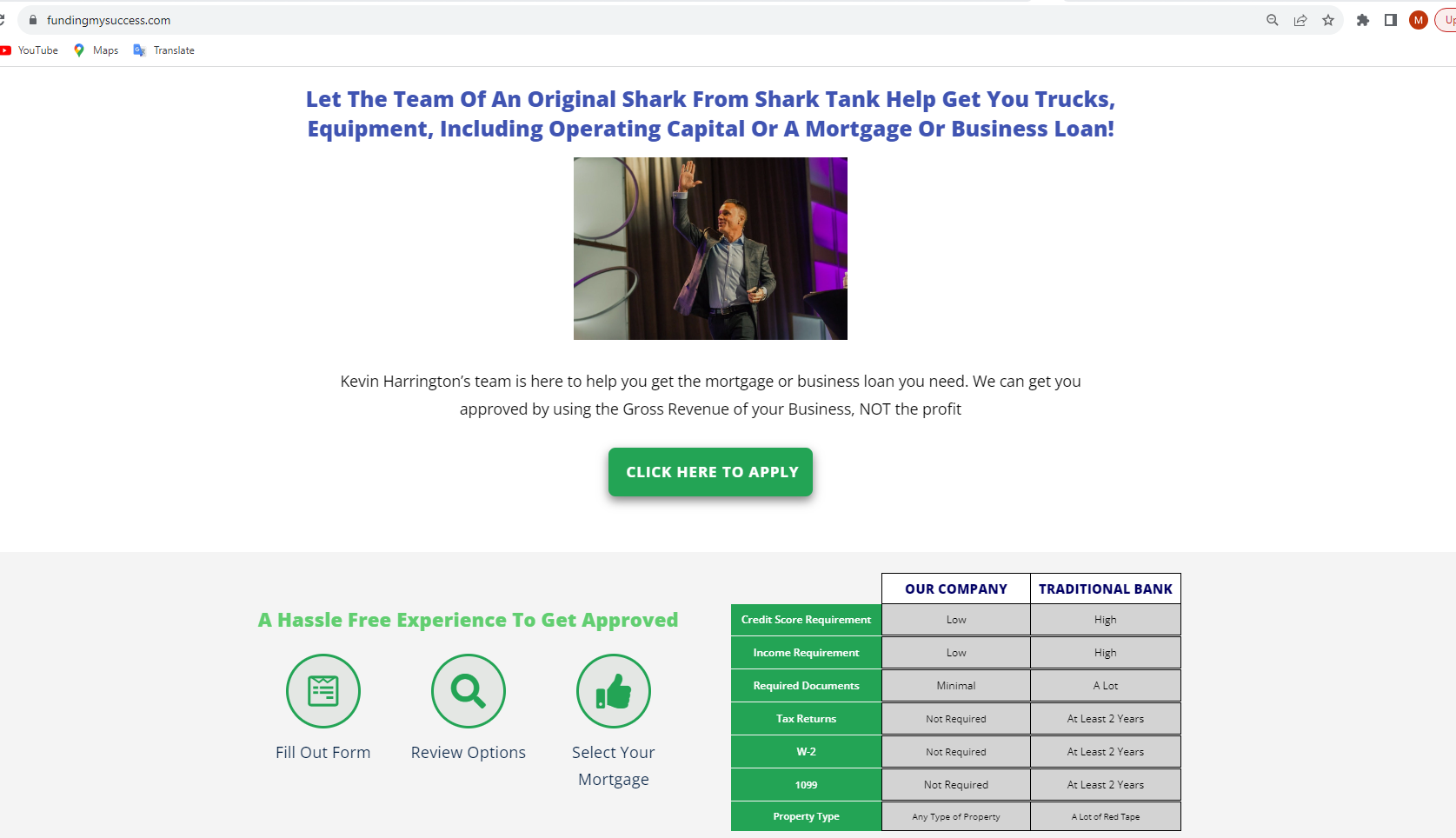
Task: Click the Review Options magnifier icon
Action: click(x=469, y=691)
